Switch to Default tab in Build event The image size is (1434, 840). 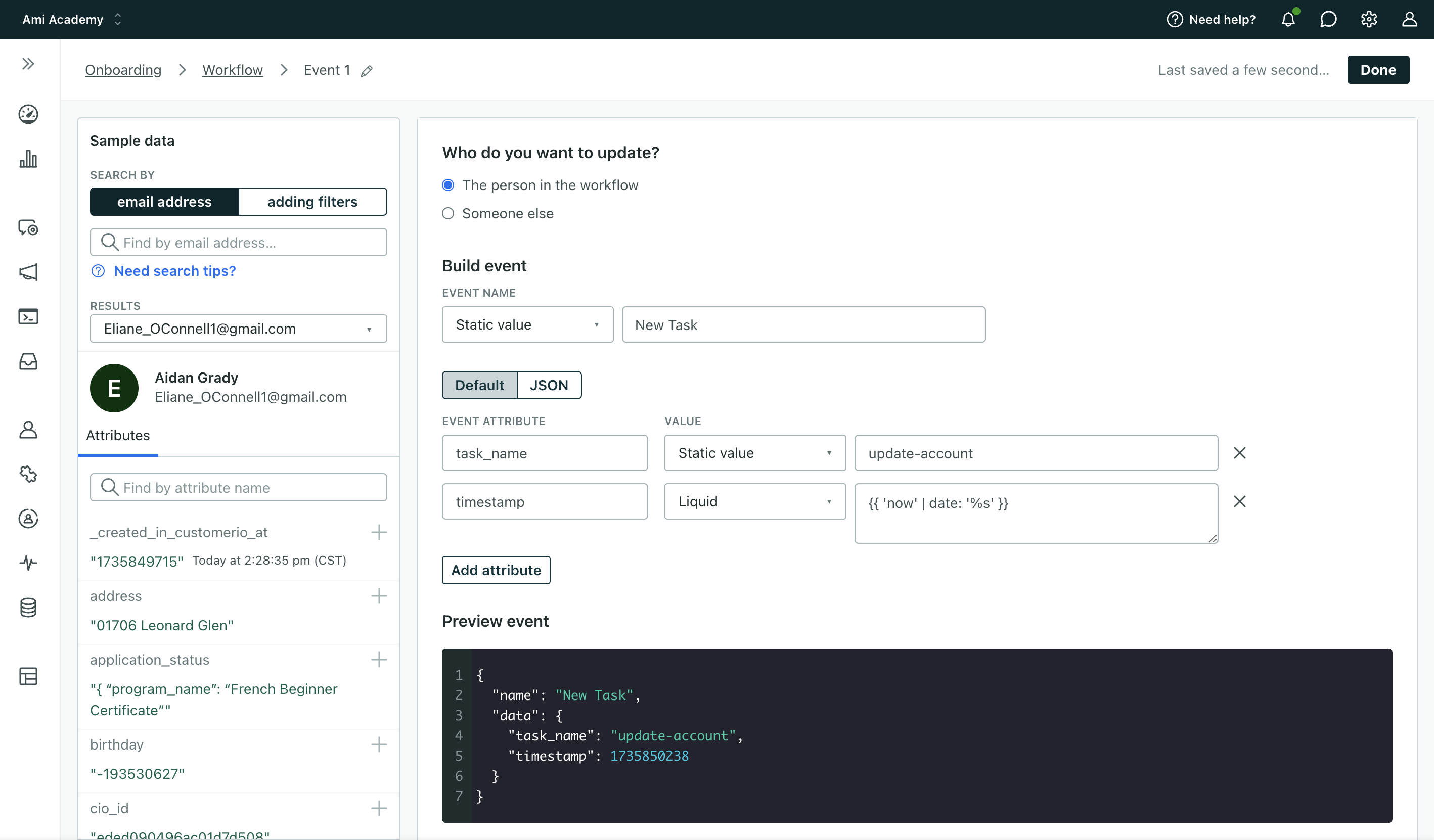[x=479, y=385]
